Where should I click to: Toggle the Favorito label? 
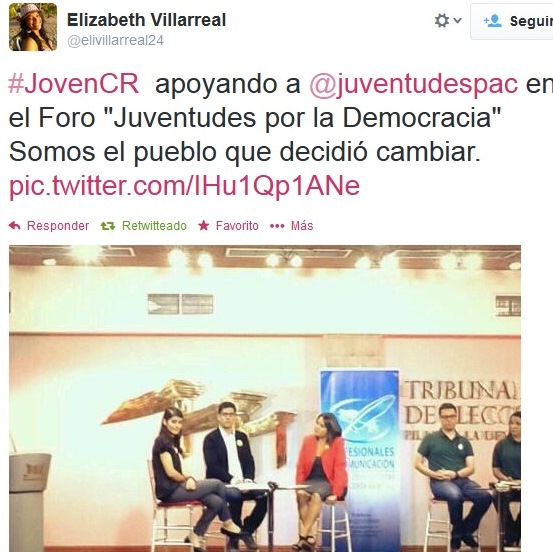coord(237,226)
